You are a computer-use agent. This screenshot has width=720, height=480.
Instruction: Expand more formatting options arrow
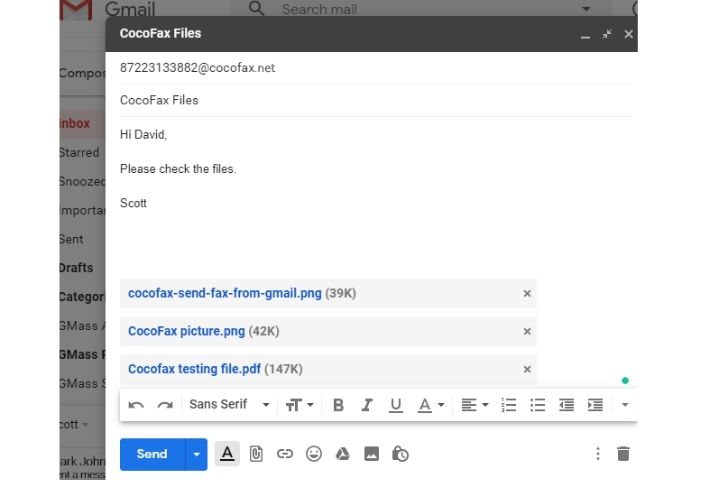tap(624, 405)
